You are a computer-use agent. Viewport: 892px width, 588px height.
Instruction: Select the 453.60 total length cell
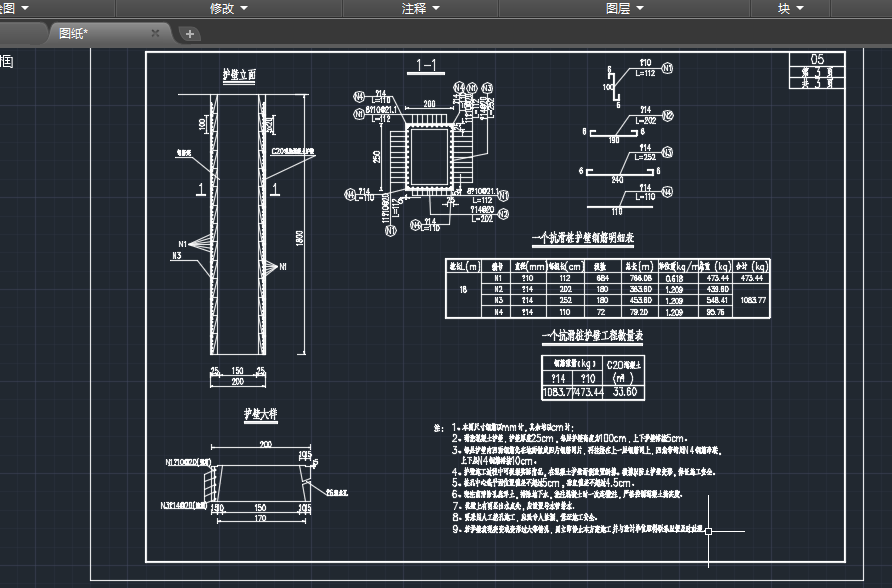(x=641, y=300)
